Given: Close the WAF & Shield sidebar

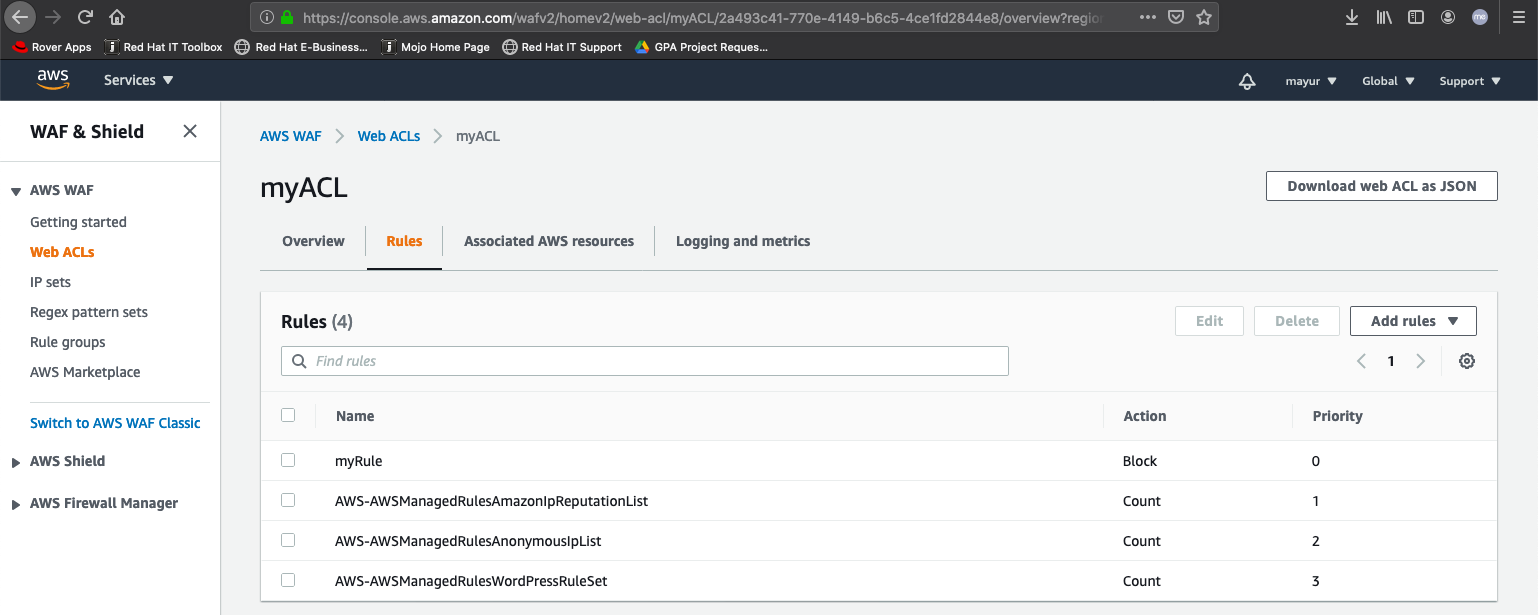Looking at the screenshot, I should 190,131.
